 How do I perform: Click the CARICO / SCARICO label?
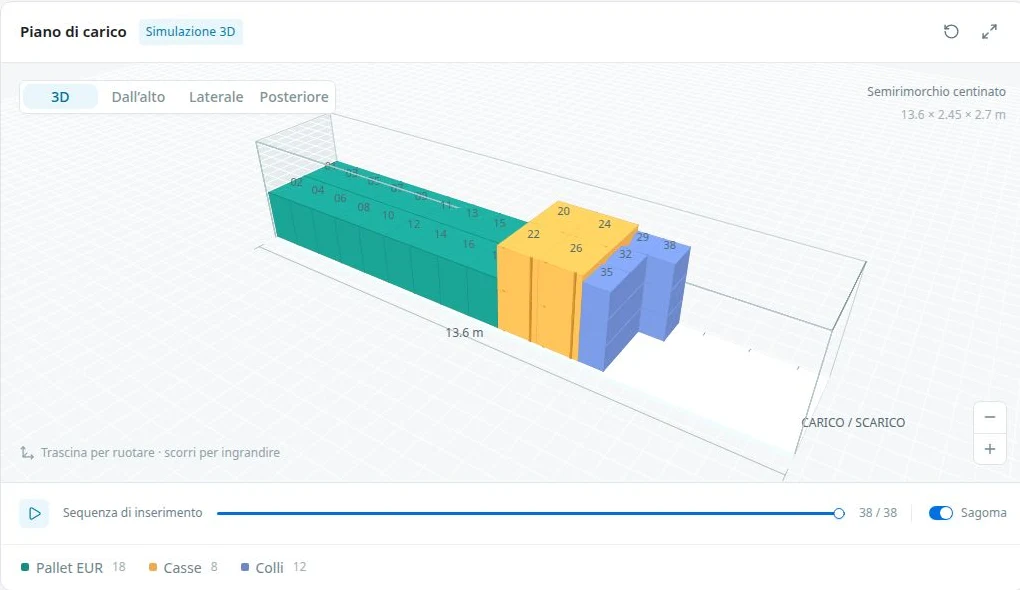coord(853,422)
